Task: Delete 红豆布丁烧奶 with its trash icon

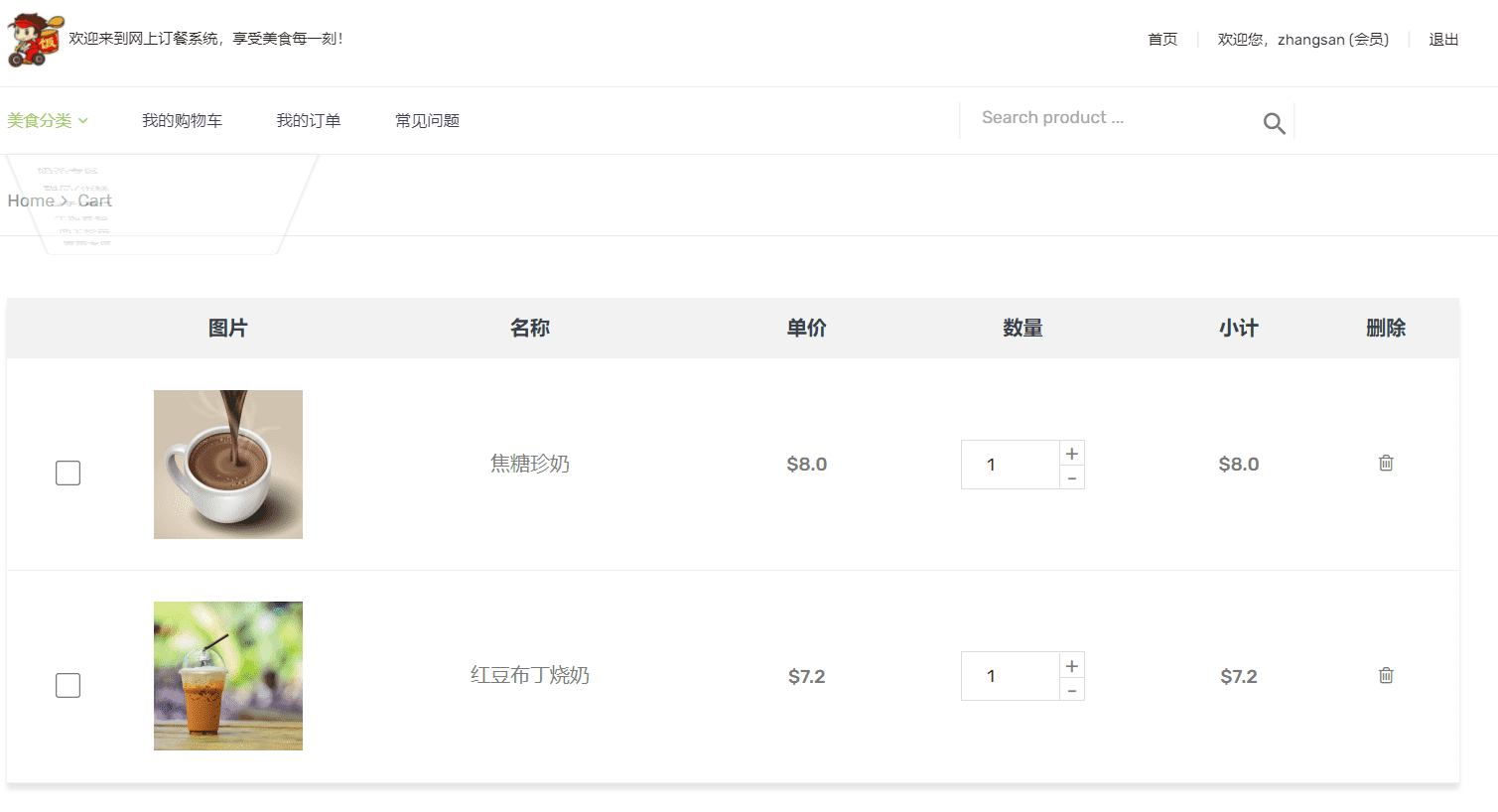Action: [1386, 675]
